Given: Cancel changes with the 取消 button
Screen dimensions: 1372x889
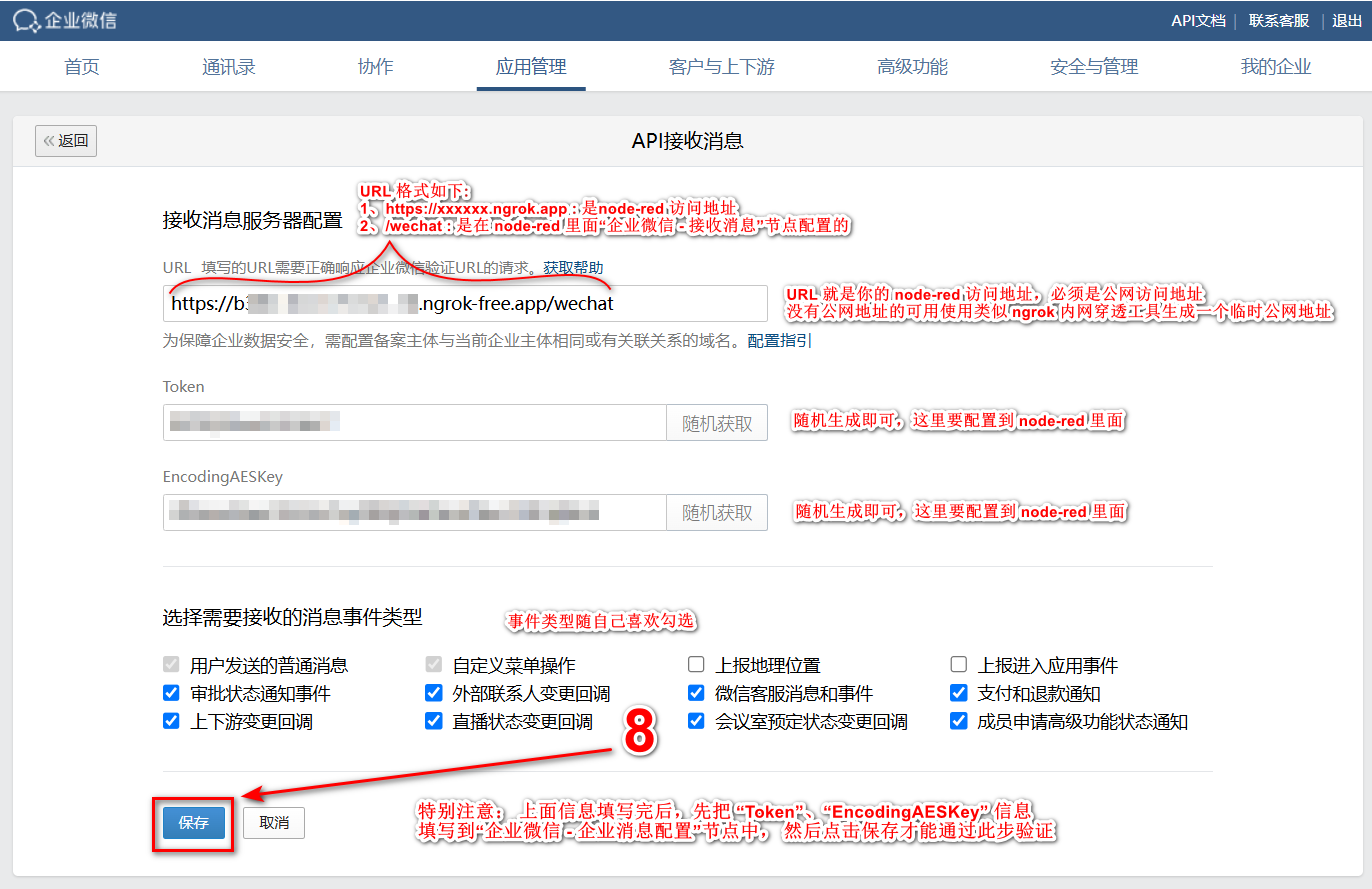Looking at the screenshot, I should (274, 823).
